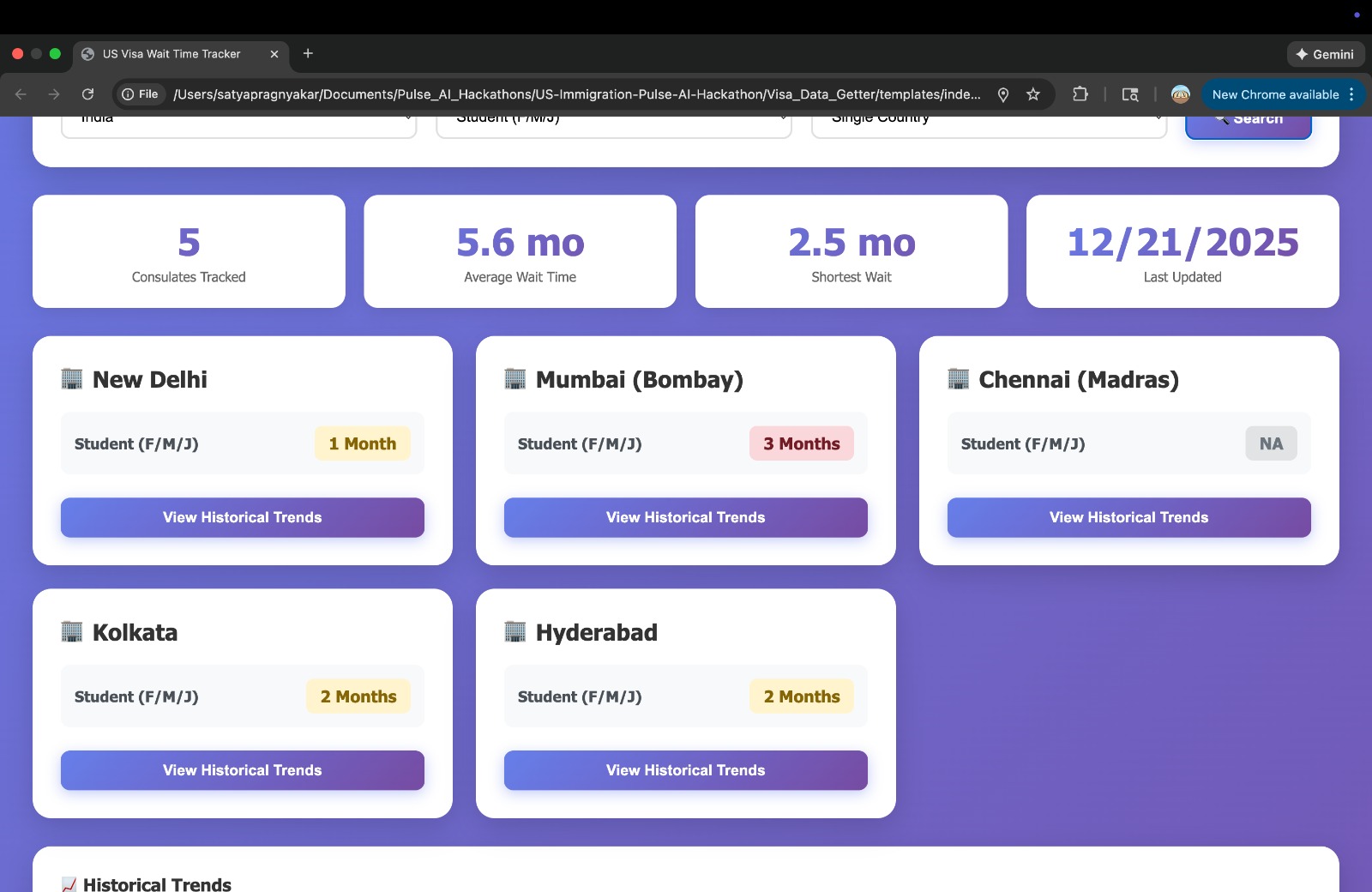The height and width of the screenshot is (892, 1372).
Task: Open the Student visa type dropdown
Action: tap(614, 125)
